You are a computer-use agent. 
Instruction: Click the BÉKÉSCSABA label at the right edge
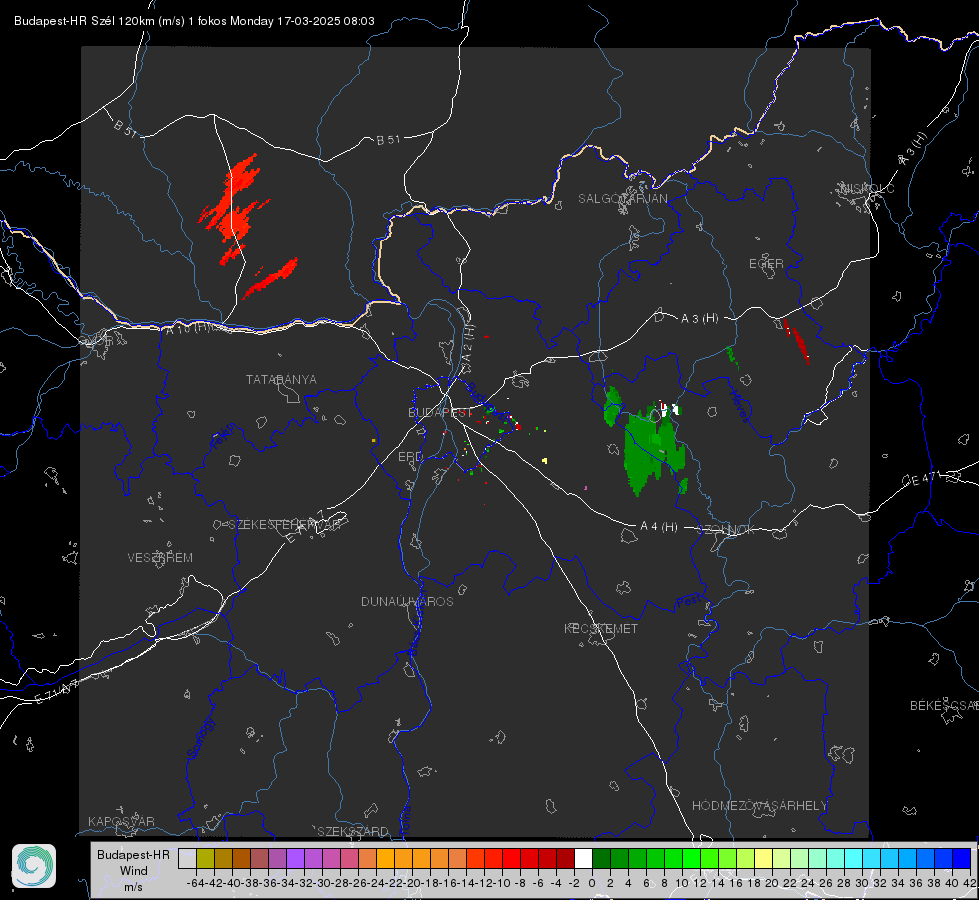[x=944, y=705]
